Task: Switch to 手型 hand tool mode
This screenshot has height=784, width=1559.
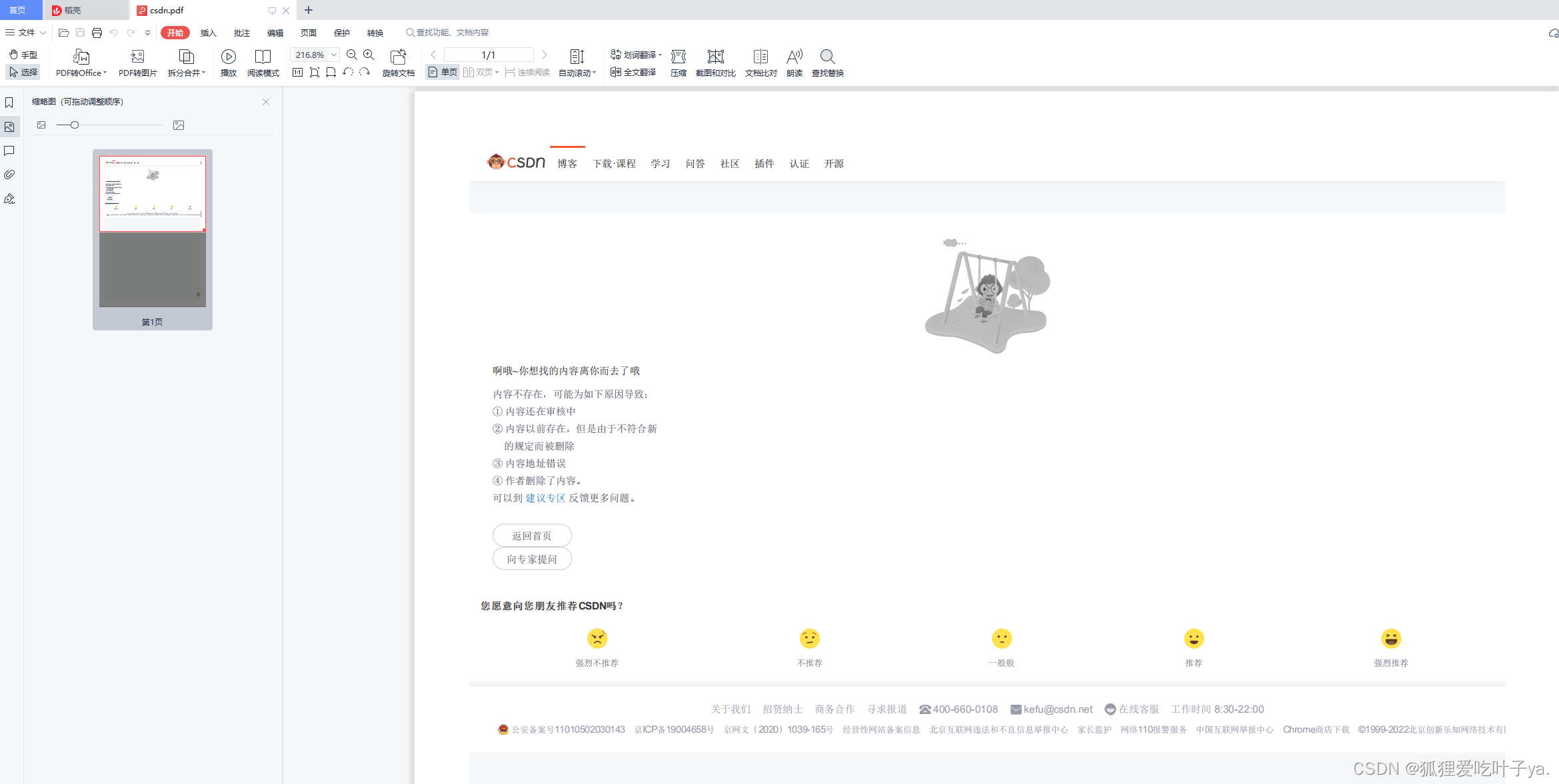Action: click(x=23, y=55)
